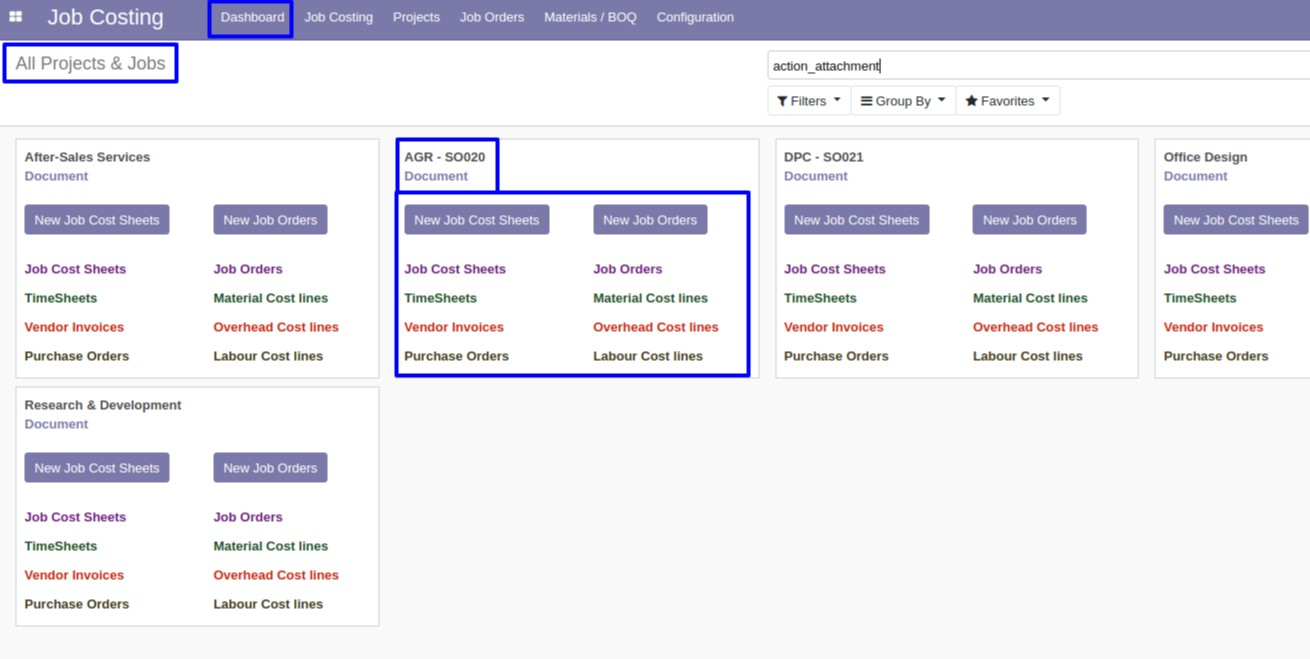
Task: Open the apps grid menu icon
Action: coord(15,17)
